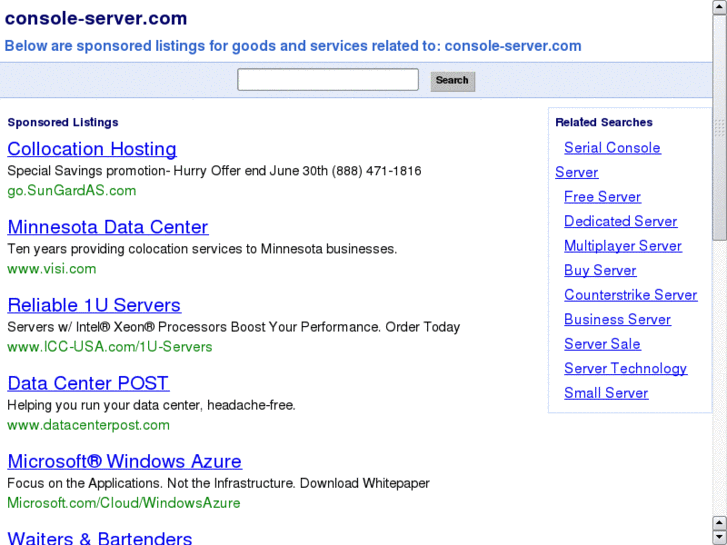Select the Server Technology related search
Screen dimensions: 727x545
pos(625,369)
